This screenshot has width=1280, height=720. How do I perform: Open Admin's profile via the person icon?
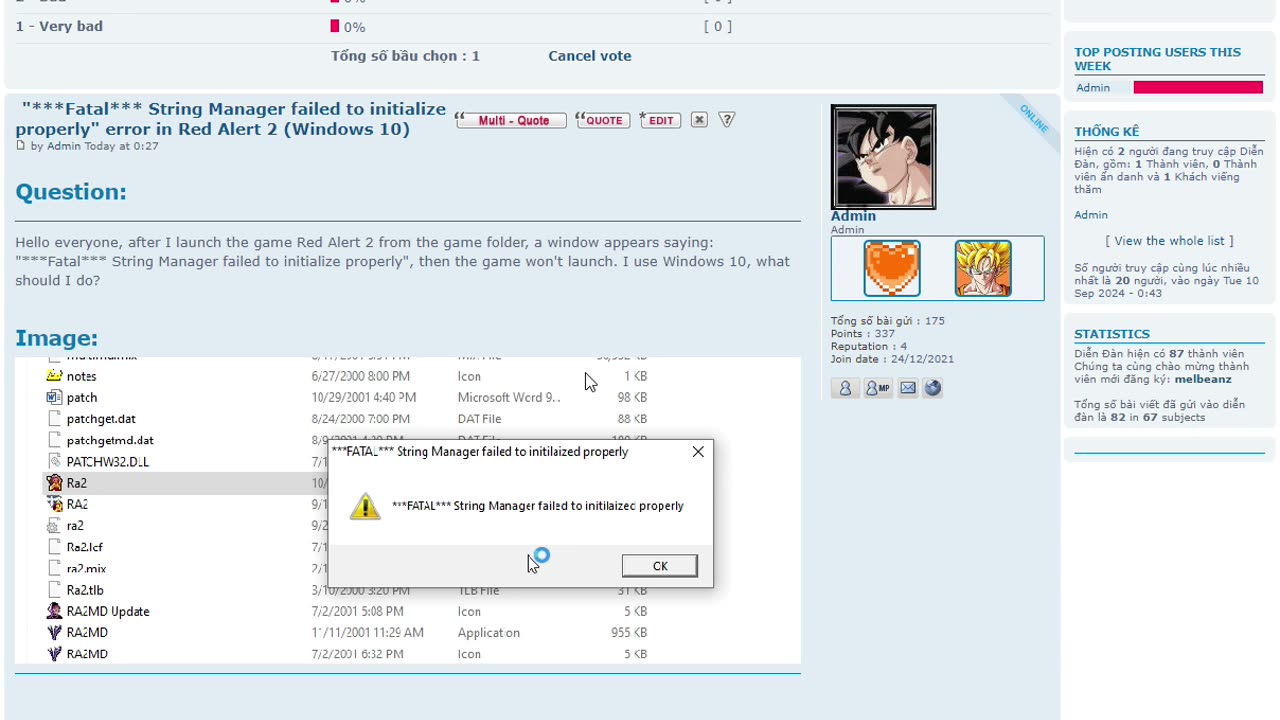[x=845, y=388]
